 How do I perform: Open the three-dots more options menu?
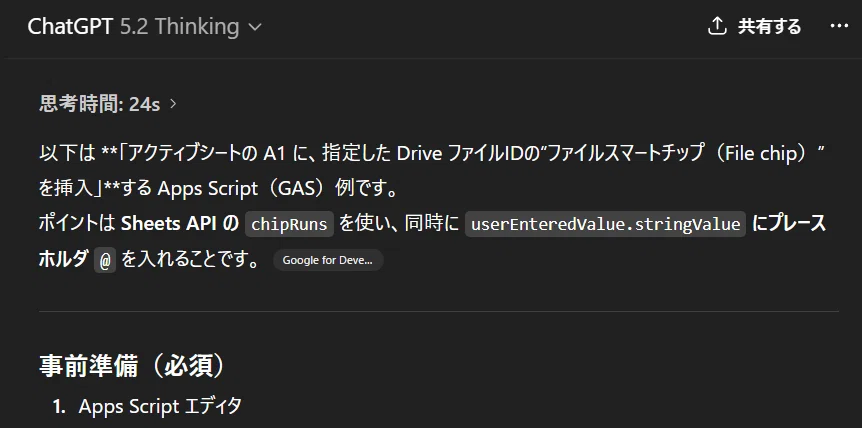click(x=839, y=26)
